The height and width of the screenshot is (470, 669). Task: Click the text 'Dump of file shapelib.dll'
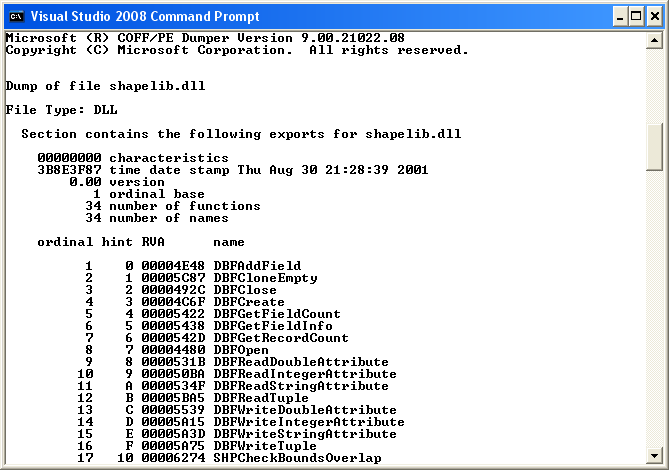tap(105, 86)
